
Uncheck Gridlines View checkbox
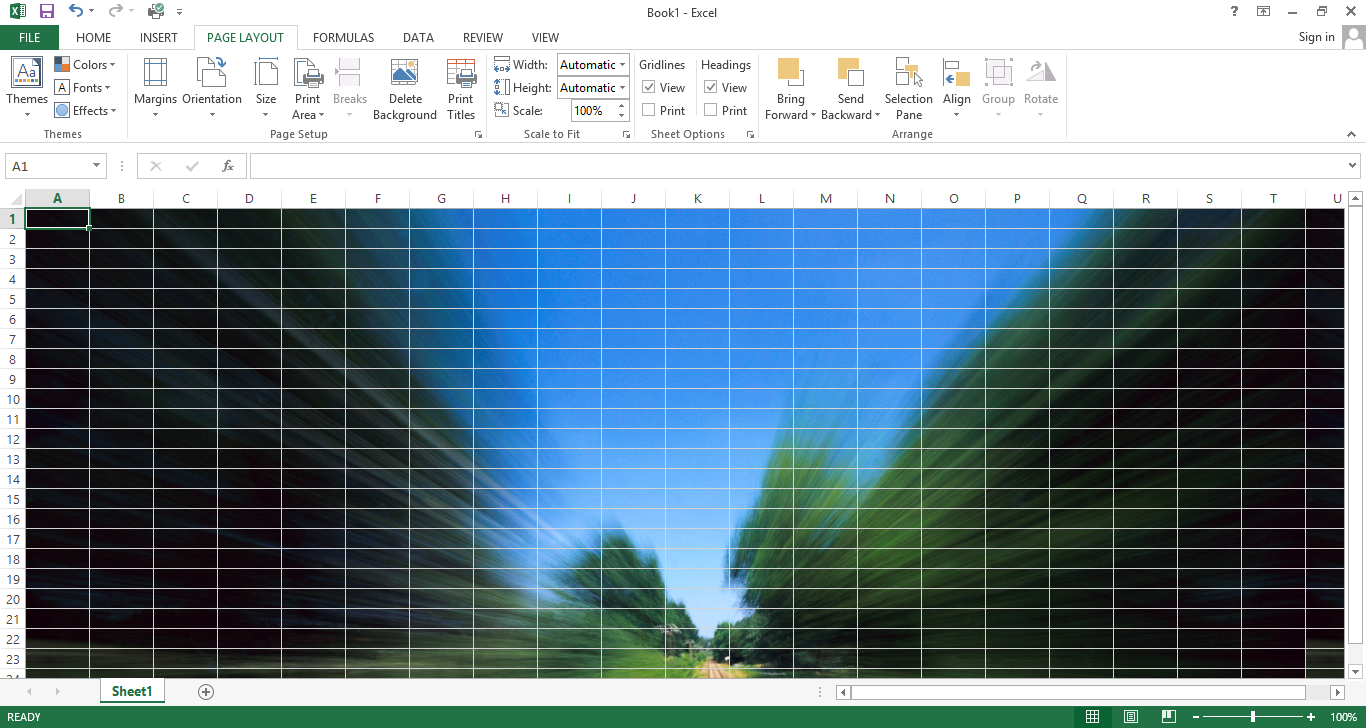coord(649,88)
